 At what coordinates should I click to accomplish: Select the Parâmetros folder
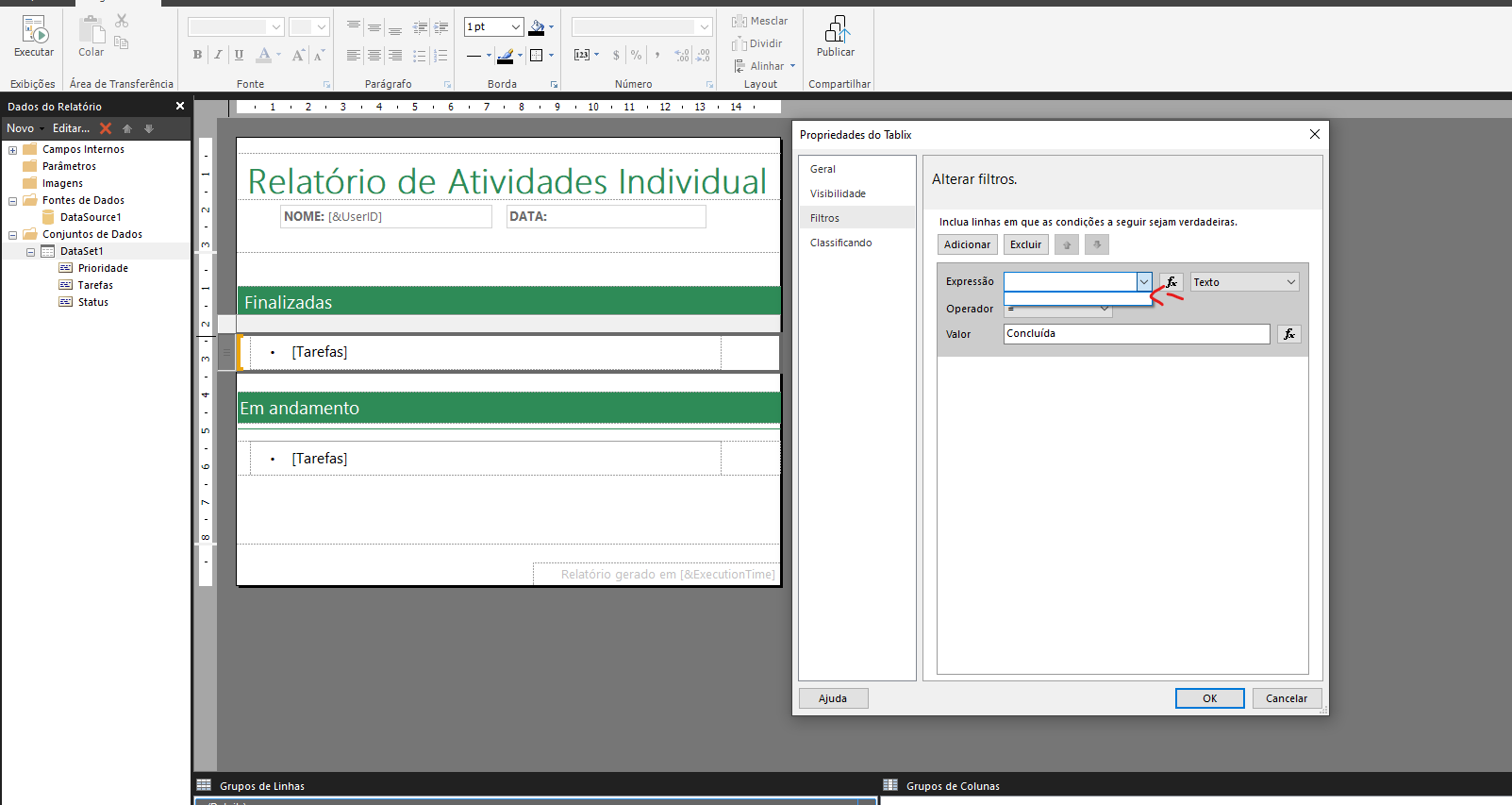(x=69, y=166)
